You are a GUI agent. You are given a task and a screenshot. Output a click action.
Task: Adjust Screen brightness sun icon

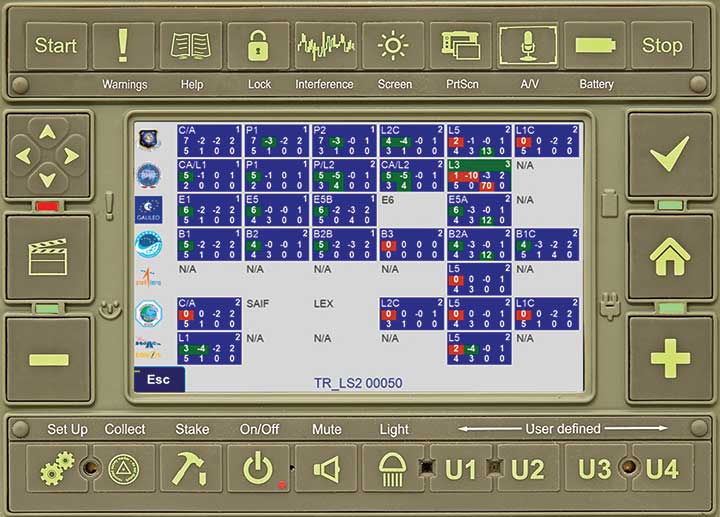click(393, 46)
